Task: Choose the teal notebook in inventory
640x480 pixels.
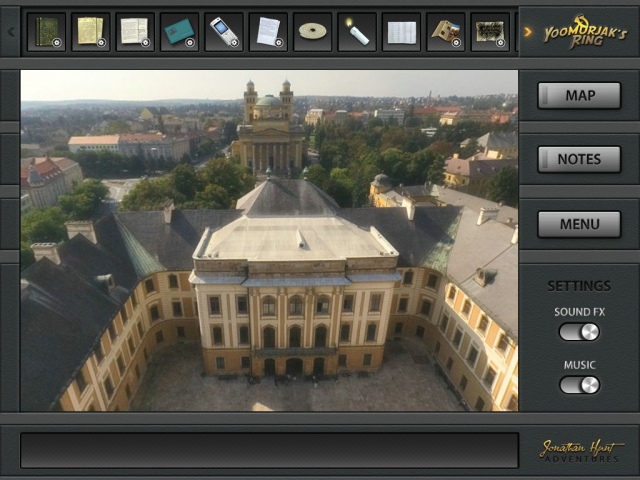Action: [x=179, y=31]
